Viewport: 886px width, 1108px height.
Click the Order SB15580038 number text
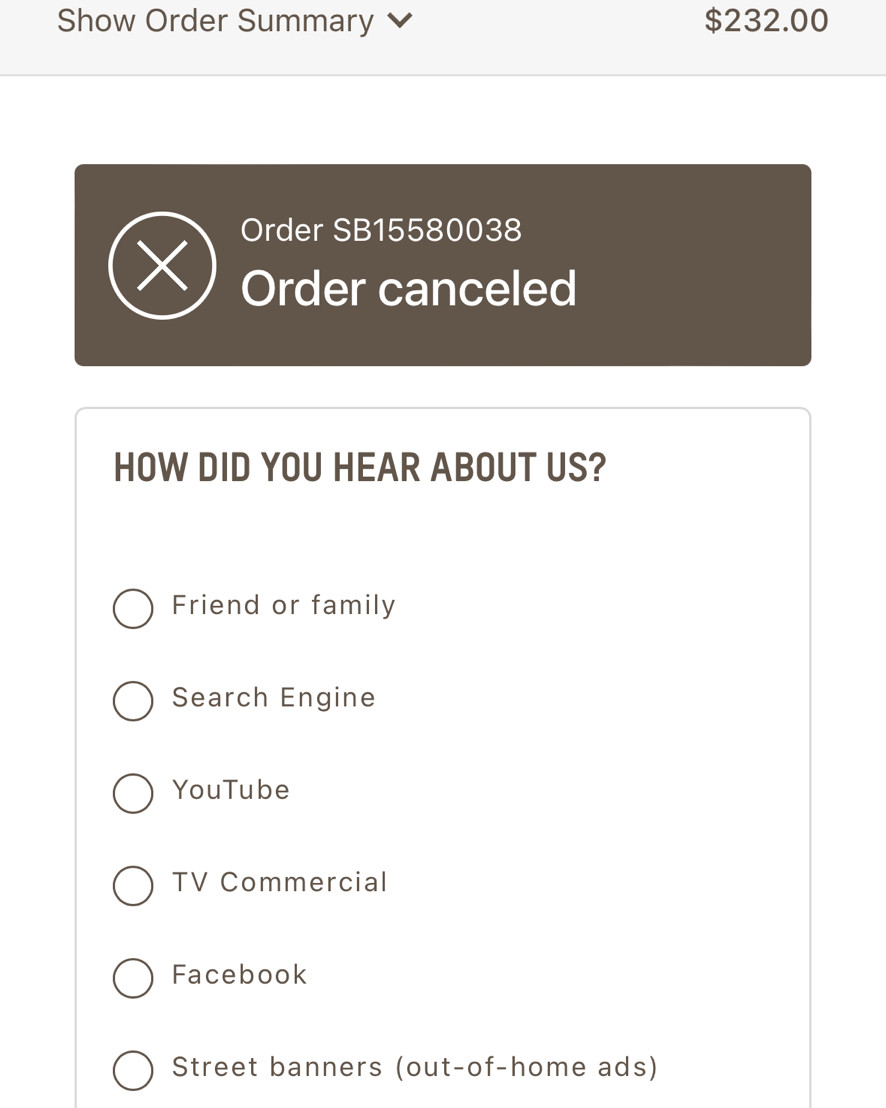point(381,230)
